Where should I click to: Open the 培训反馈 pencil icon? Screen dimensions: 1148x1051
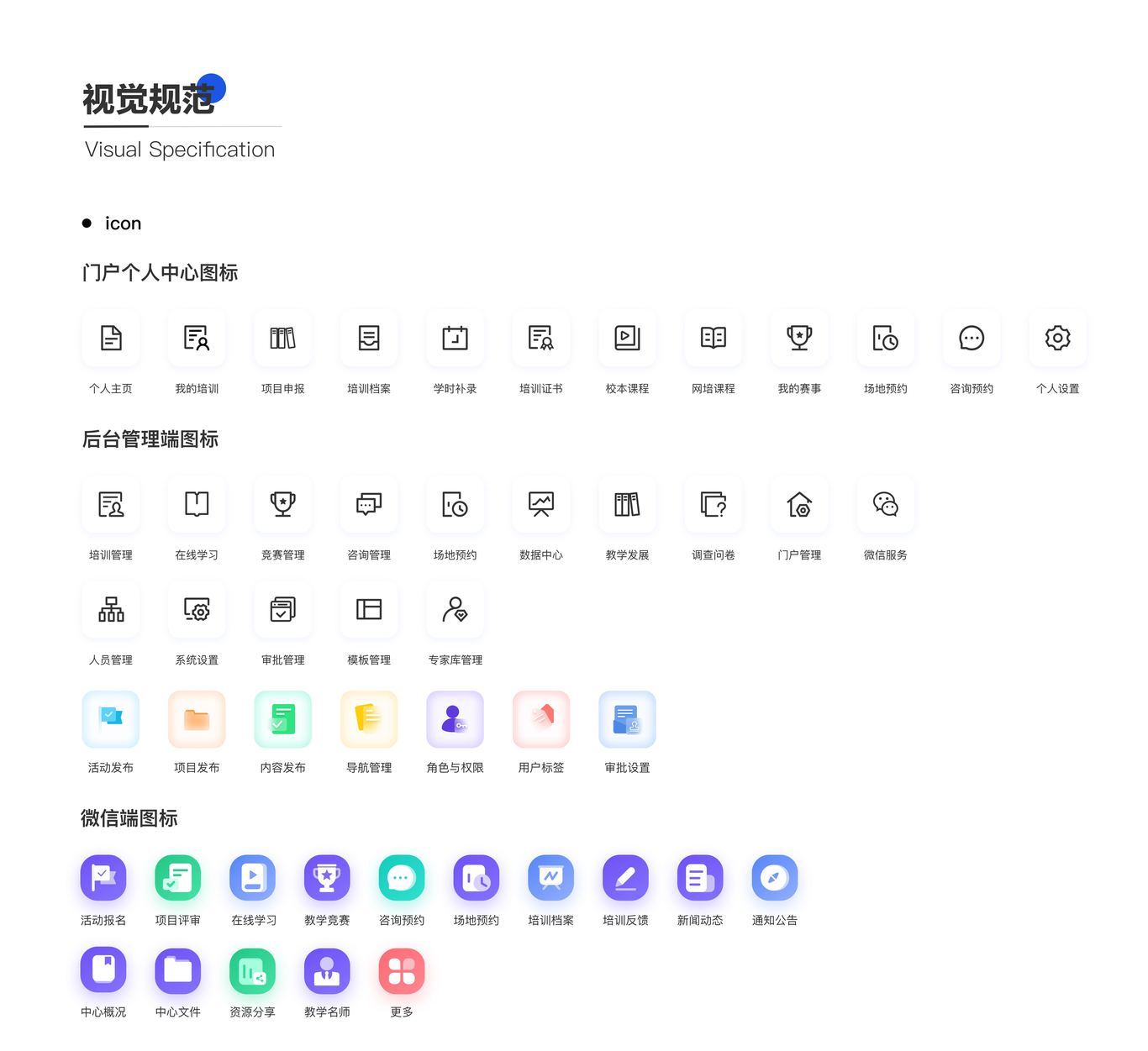point(626,878)
